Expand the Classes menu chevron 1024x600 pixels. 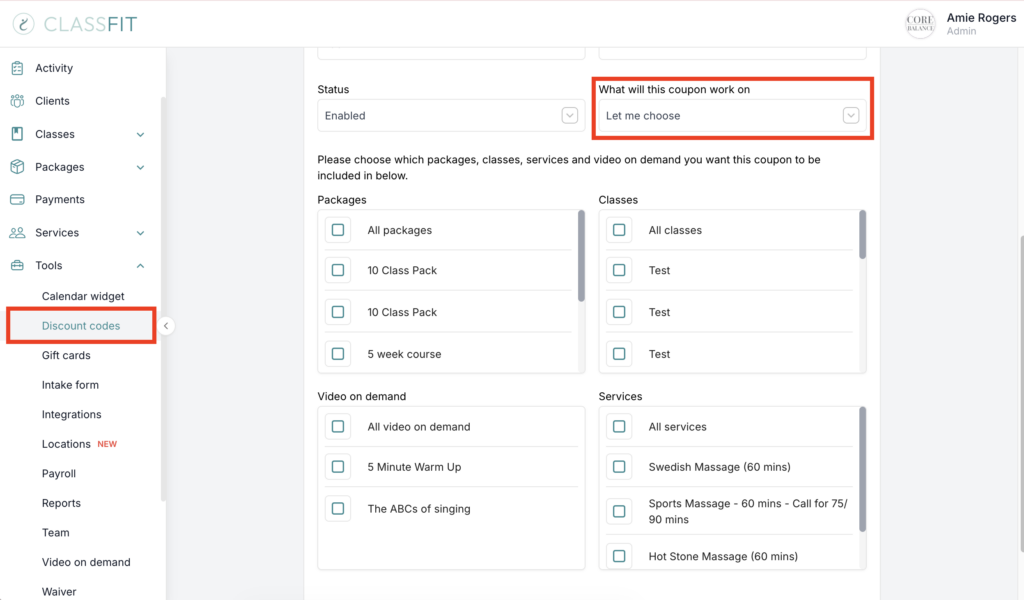click(x=140, y=134)
